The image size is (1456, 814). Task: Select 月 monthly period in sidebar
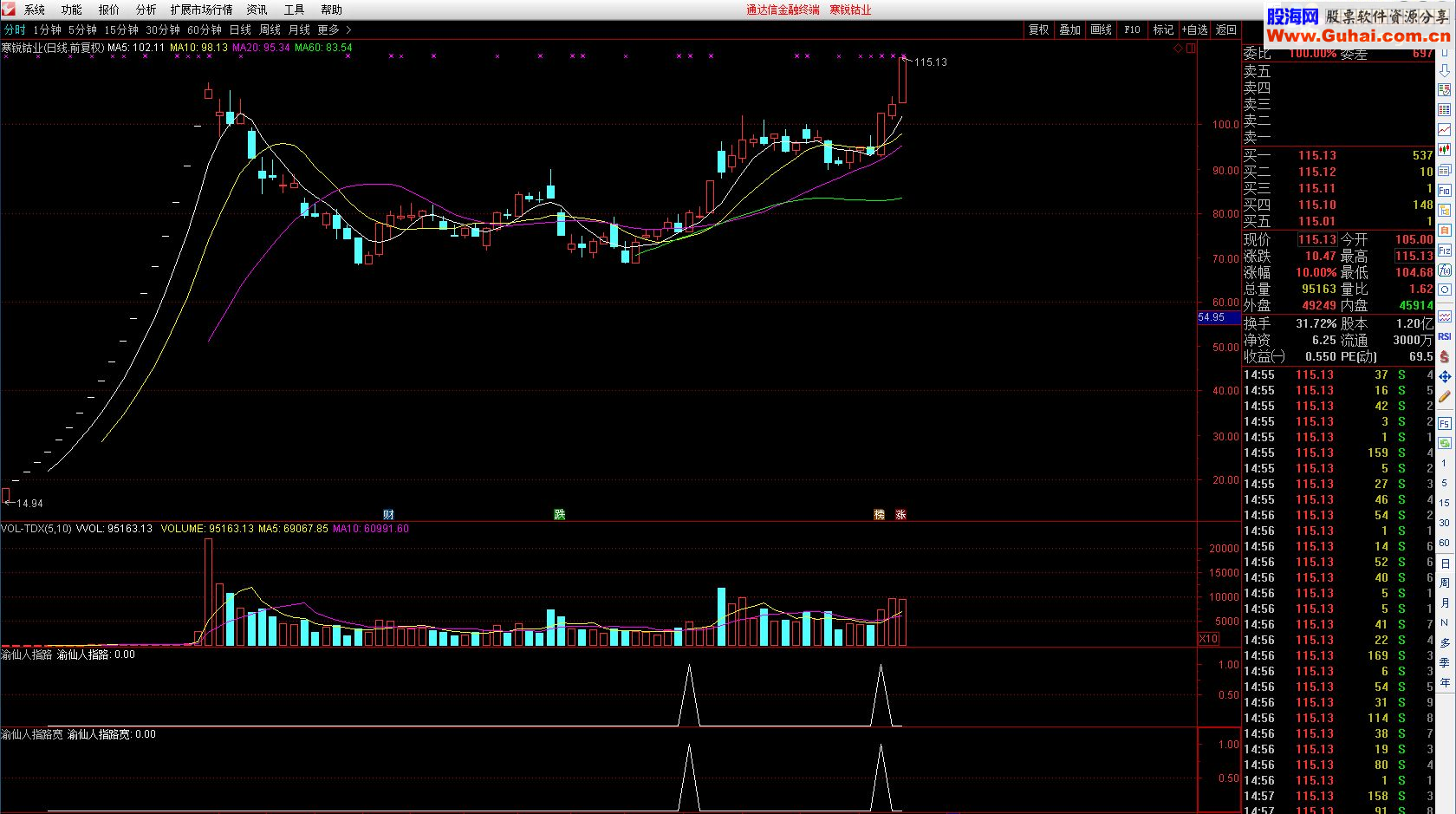pyautogui.click(x=1445, y=603)
